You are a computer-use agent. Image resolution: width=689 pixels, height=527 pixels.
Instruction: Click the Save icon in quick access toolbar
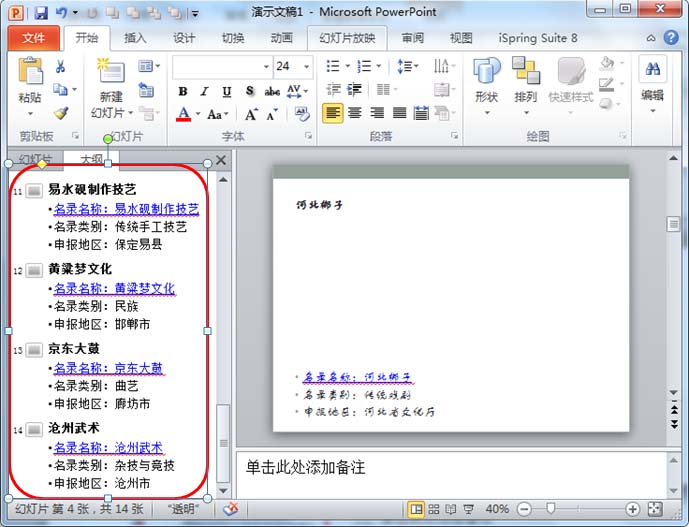point(41,13)
